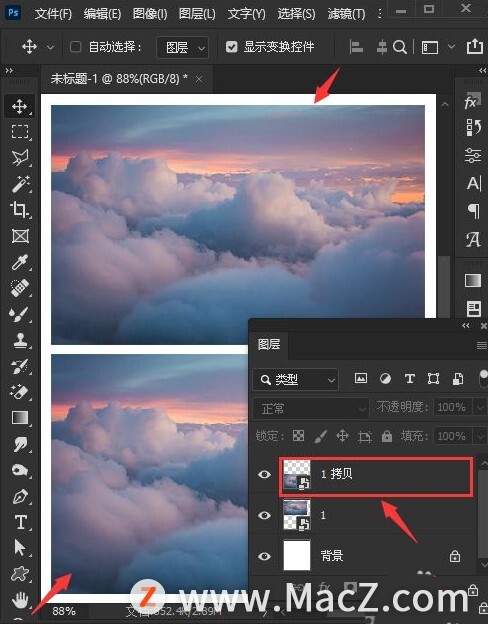Hide layer '1' via its eye icon
The width and height of the screenshot is (488, 624).
click(264, 515)
